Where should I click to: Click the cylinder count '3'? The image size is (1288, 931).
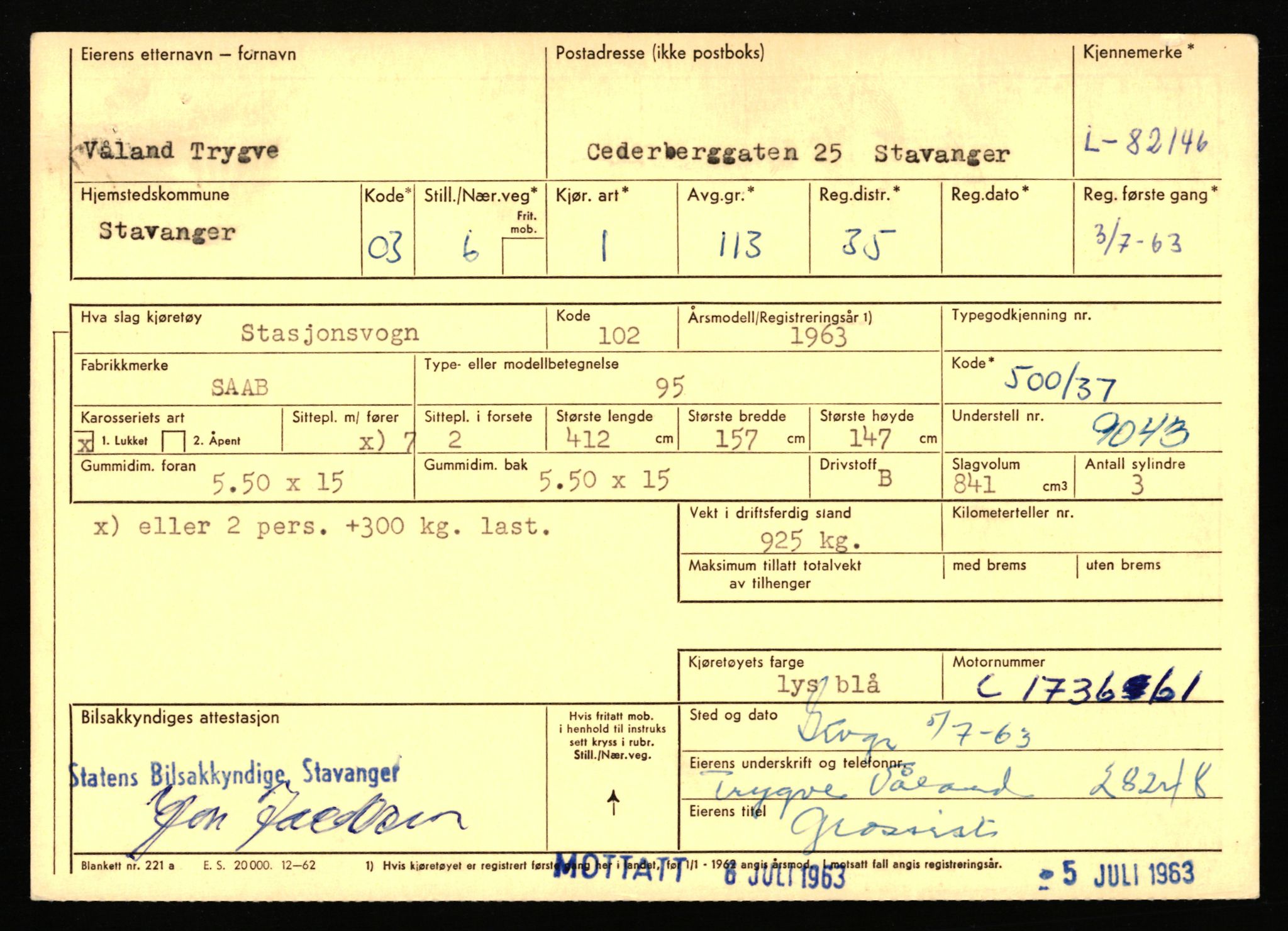coord(1137,485)
